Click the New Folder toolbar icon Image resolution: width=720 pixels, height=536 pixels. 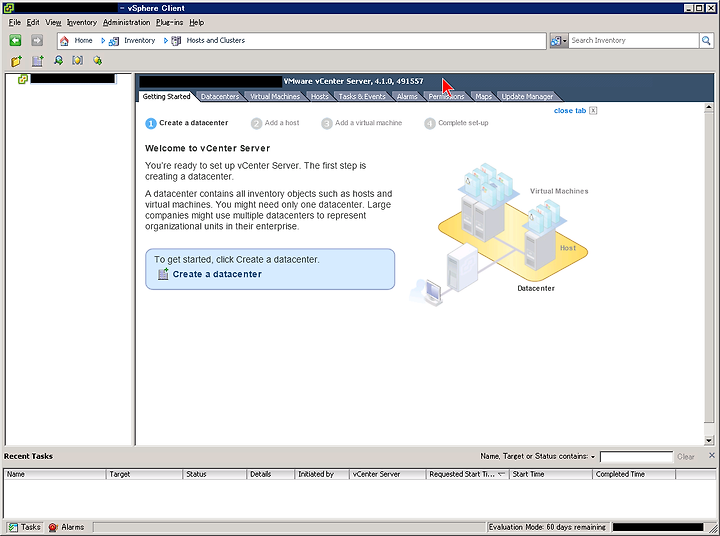pyautogui.click(x=17, y=61)
